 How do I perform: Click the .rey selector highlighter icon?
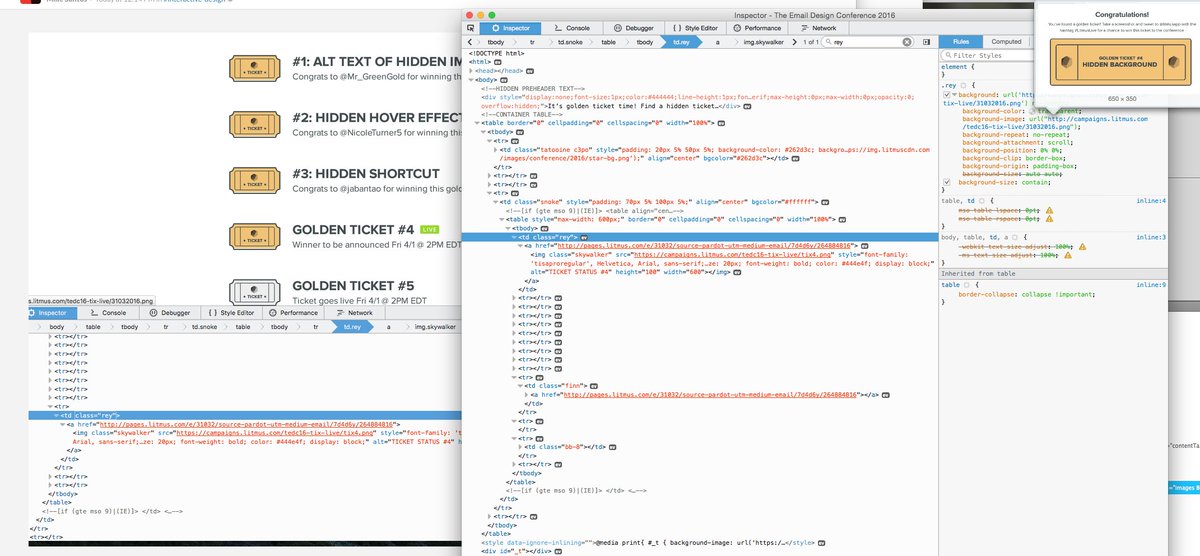pos(965,85)
